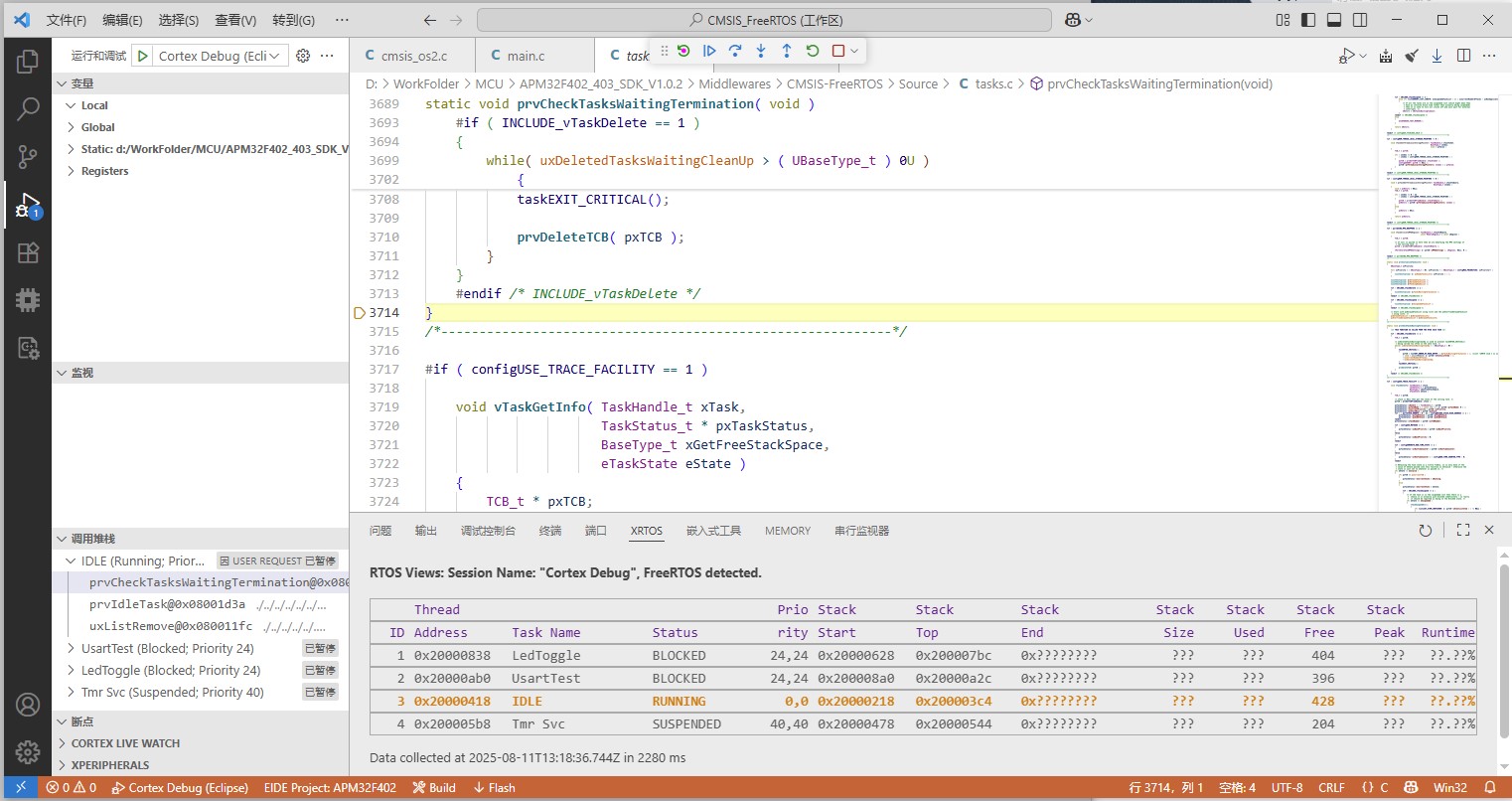Click the remote window indicator in status bar
Image resolution: width=1512 pixels, height=801 pixels.
[21, 788]
